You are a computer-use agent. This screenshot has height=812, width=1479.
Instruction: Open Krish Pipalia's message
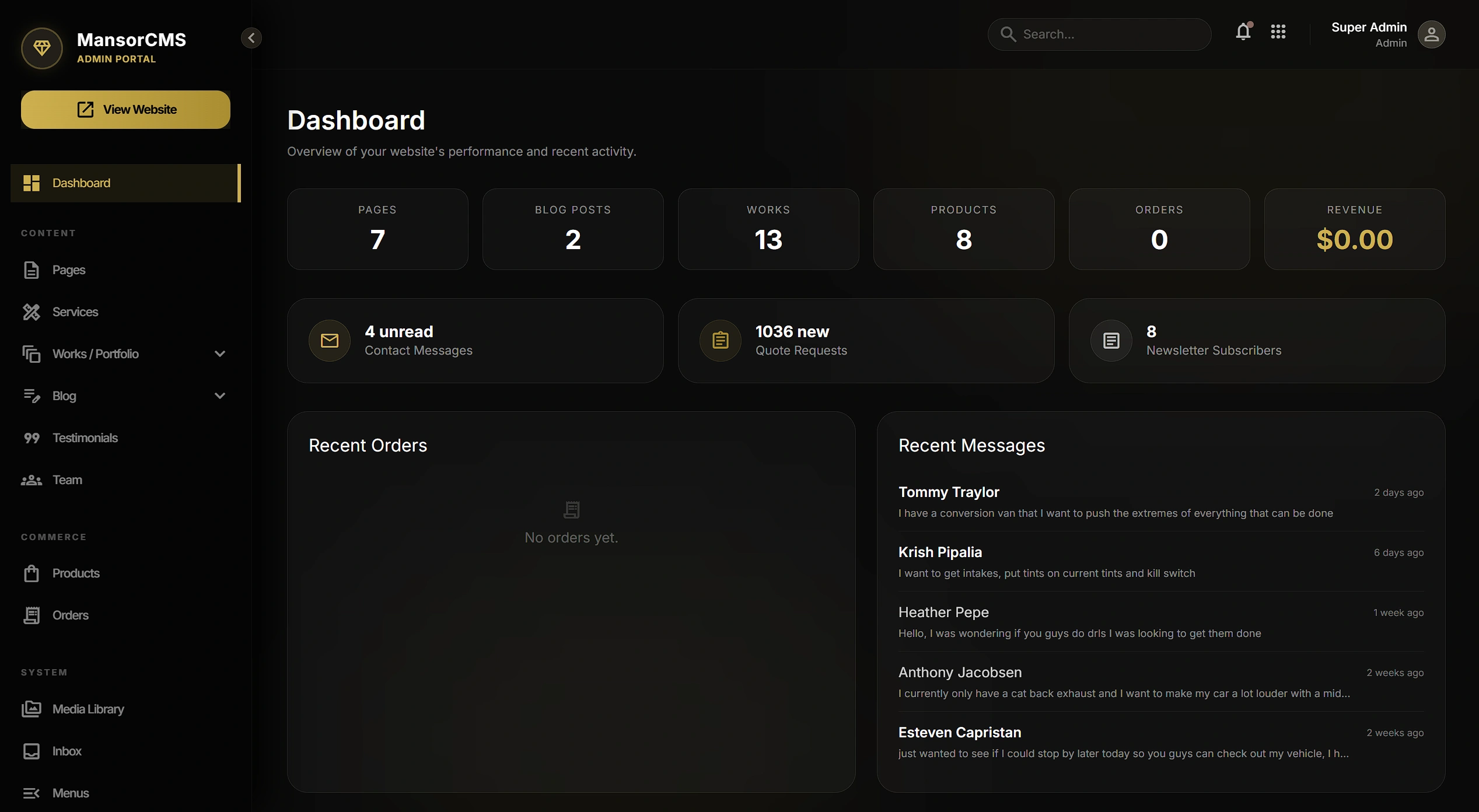point(1161,562)
